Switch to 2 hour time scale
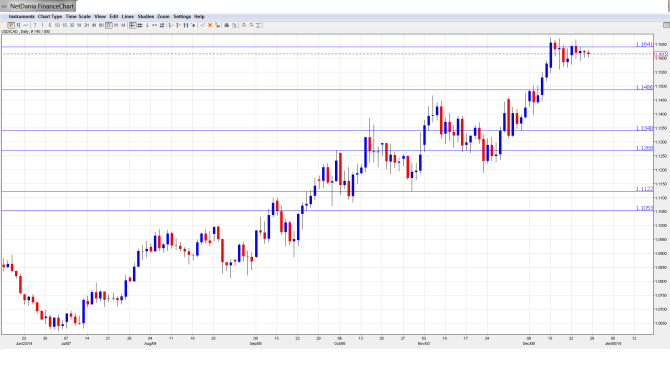 (x=86, y=26)
